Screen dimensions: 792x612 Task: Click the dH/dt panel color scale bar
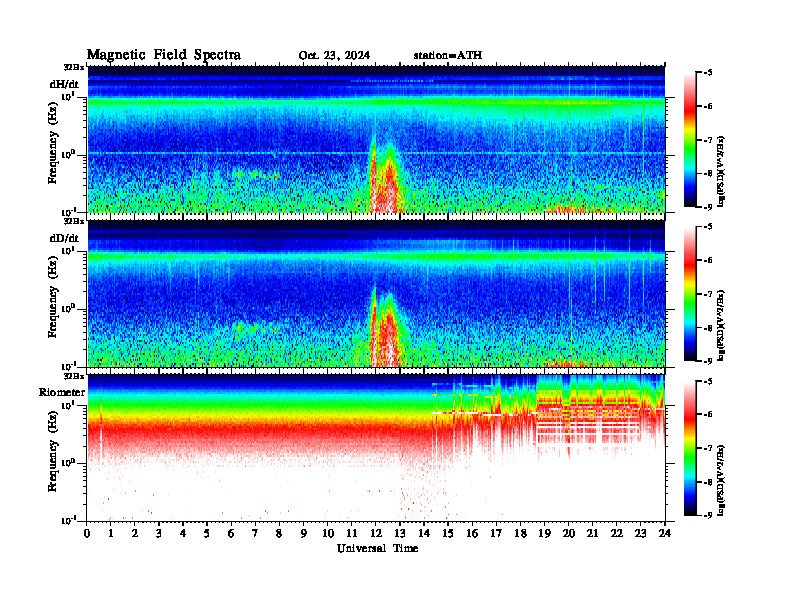point(690,139)
